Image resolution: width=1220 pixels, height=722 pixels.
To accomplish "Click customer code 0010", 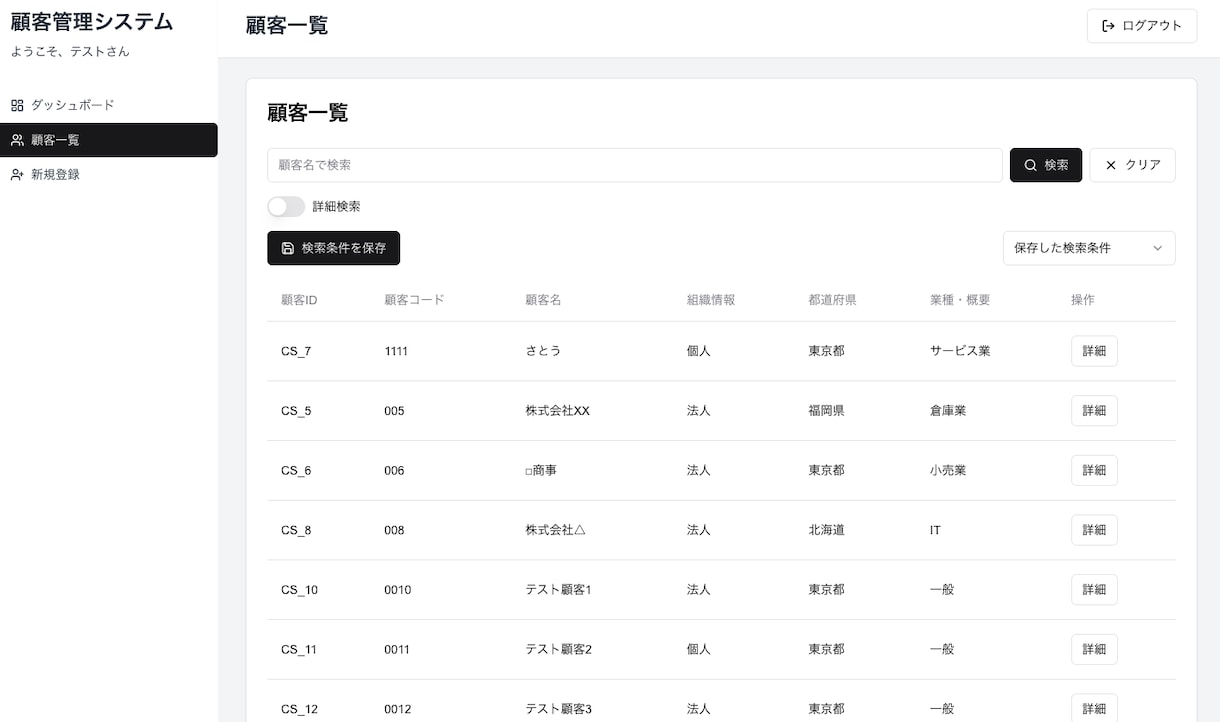I will click(x=398, y=590).
